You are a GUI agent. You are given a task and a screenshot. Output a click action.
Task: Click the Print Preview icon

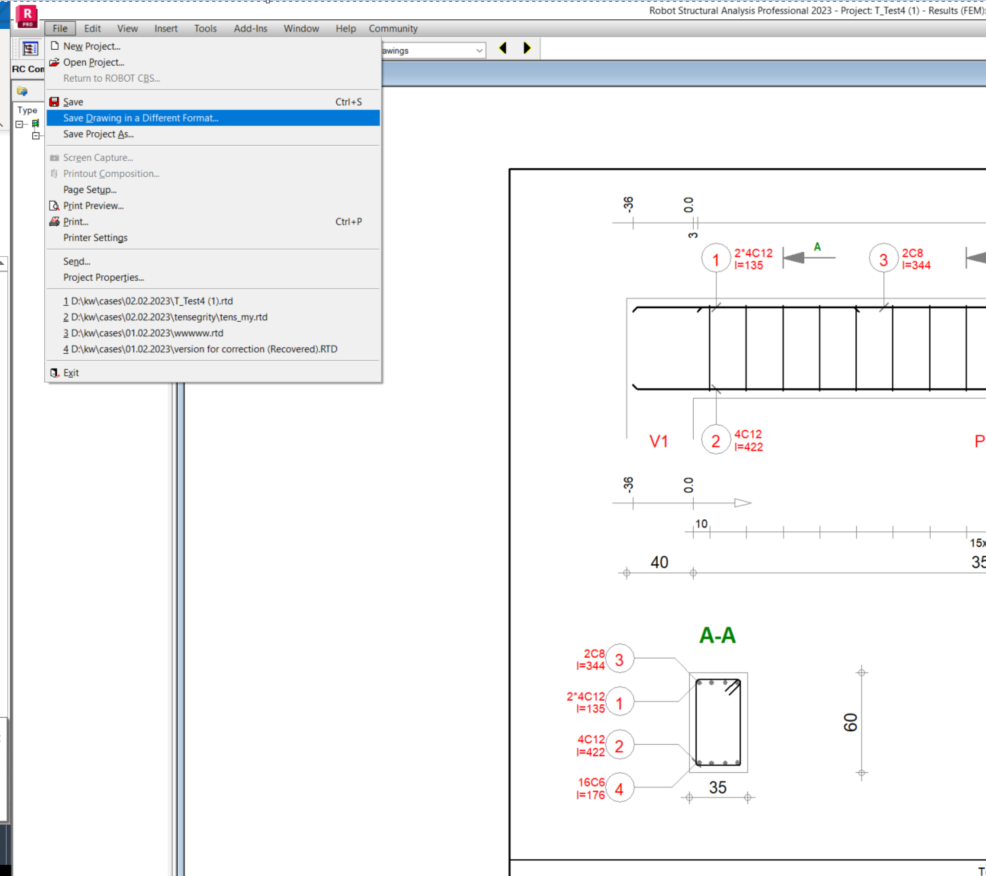click(54, 205)
